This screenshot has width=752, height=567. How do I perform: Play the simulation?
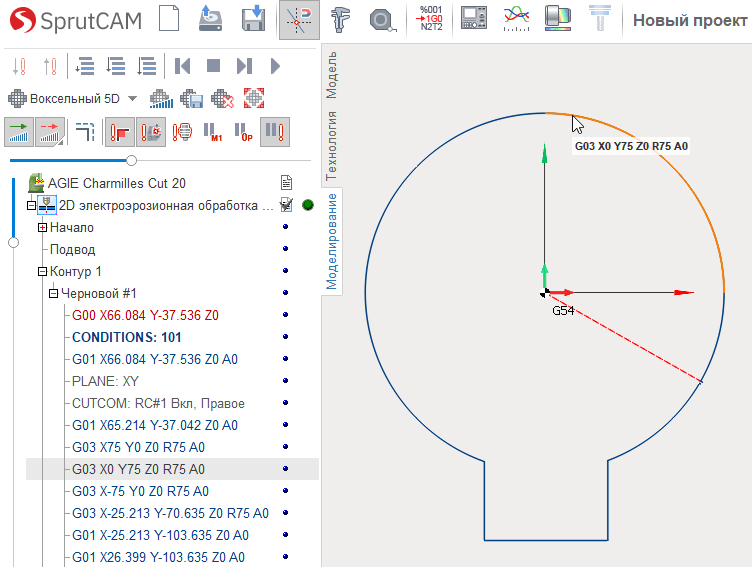[275, 66]
